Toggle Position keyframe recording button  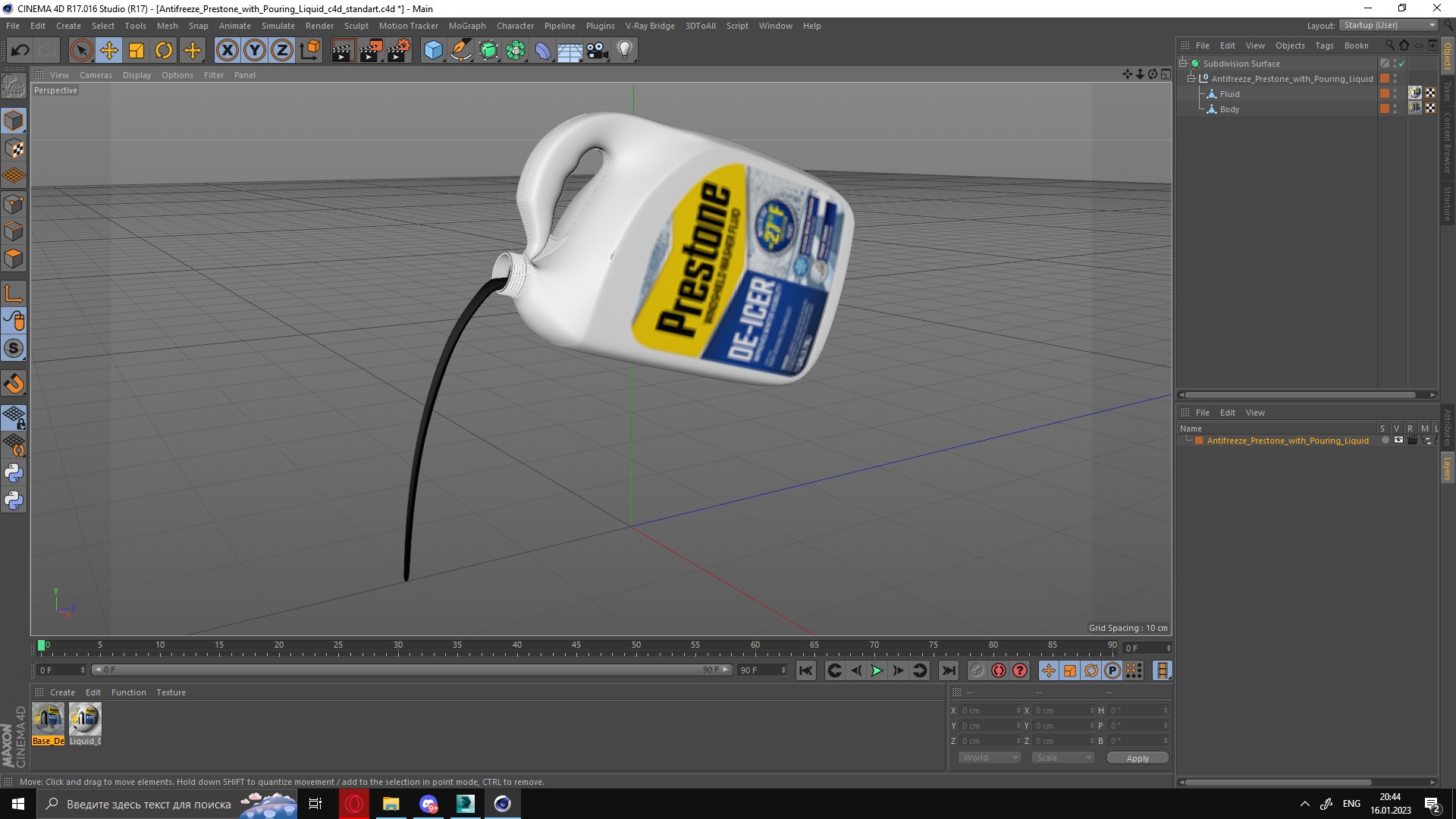[x=1048, y=670]
